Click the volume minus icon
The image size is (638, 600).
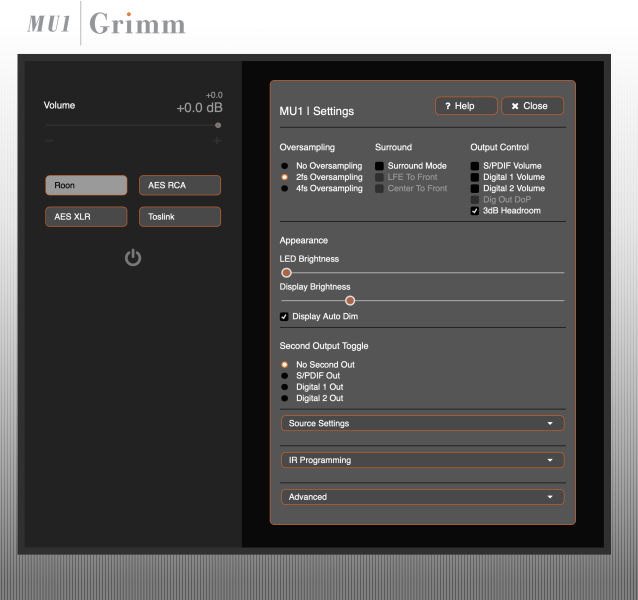click(x=49, y=141)
